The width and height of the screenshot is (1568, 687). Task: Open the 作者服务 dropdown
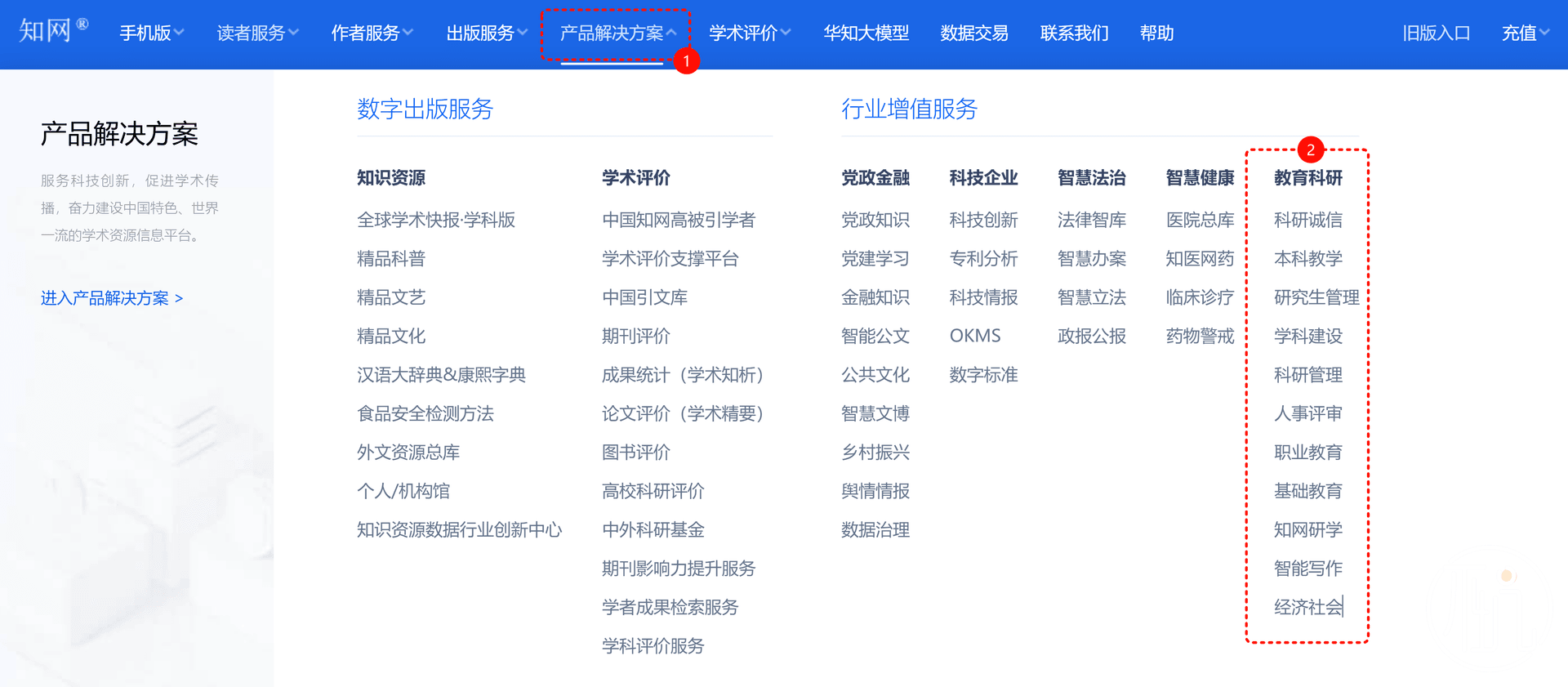tap(372, 33)
